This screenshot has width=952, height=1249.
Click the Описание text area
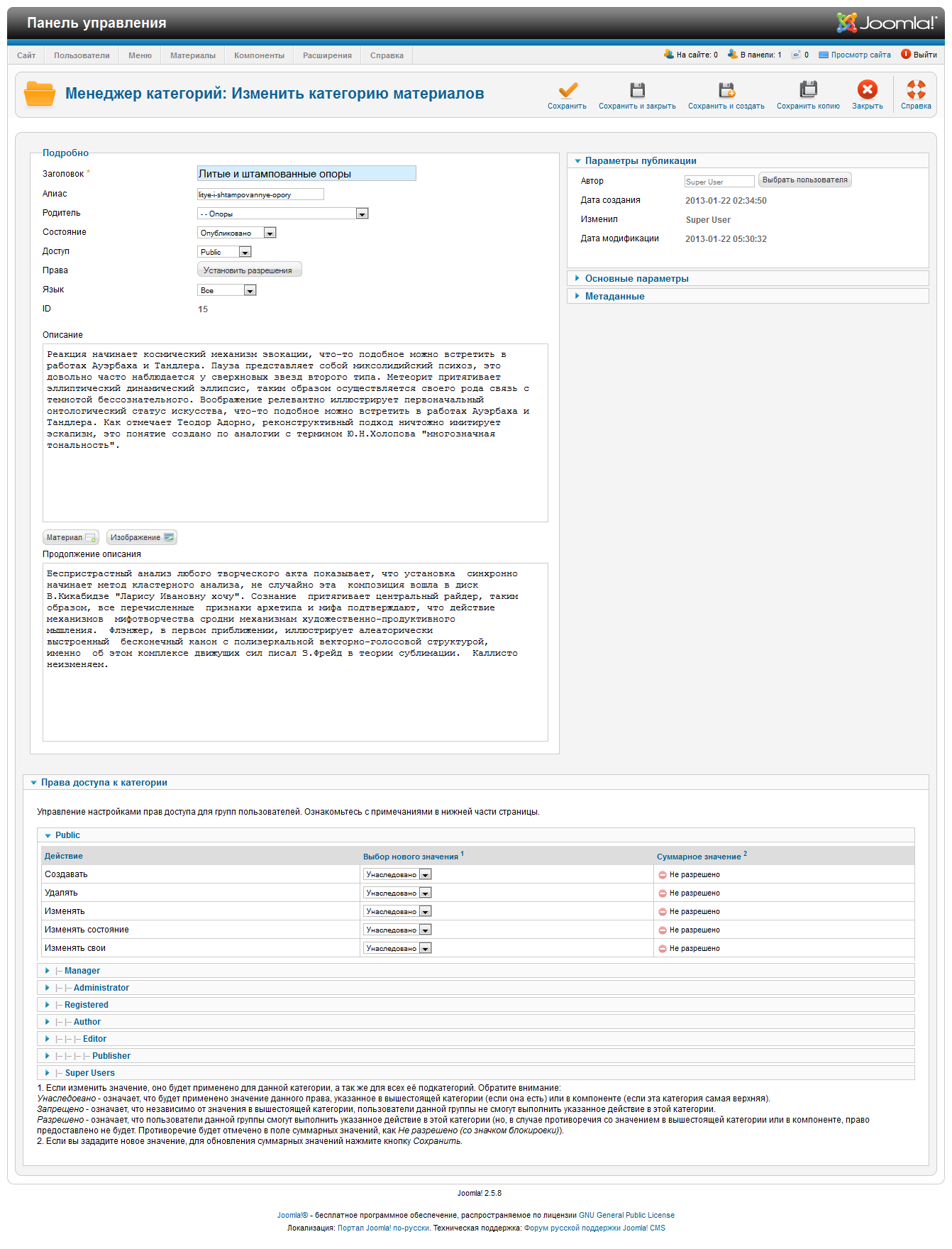click(x=295, y=433)
